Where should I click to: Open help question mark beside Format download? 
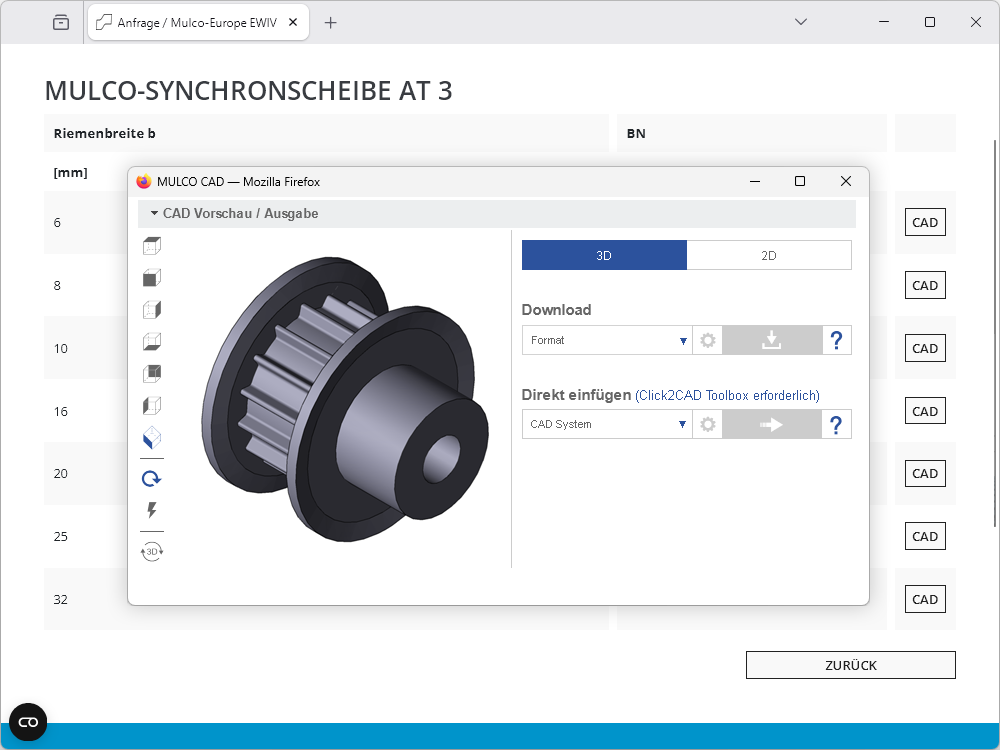(836, 341)
